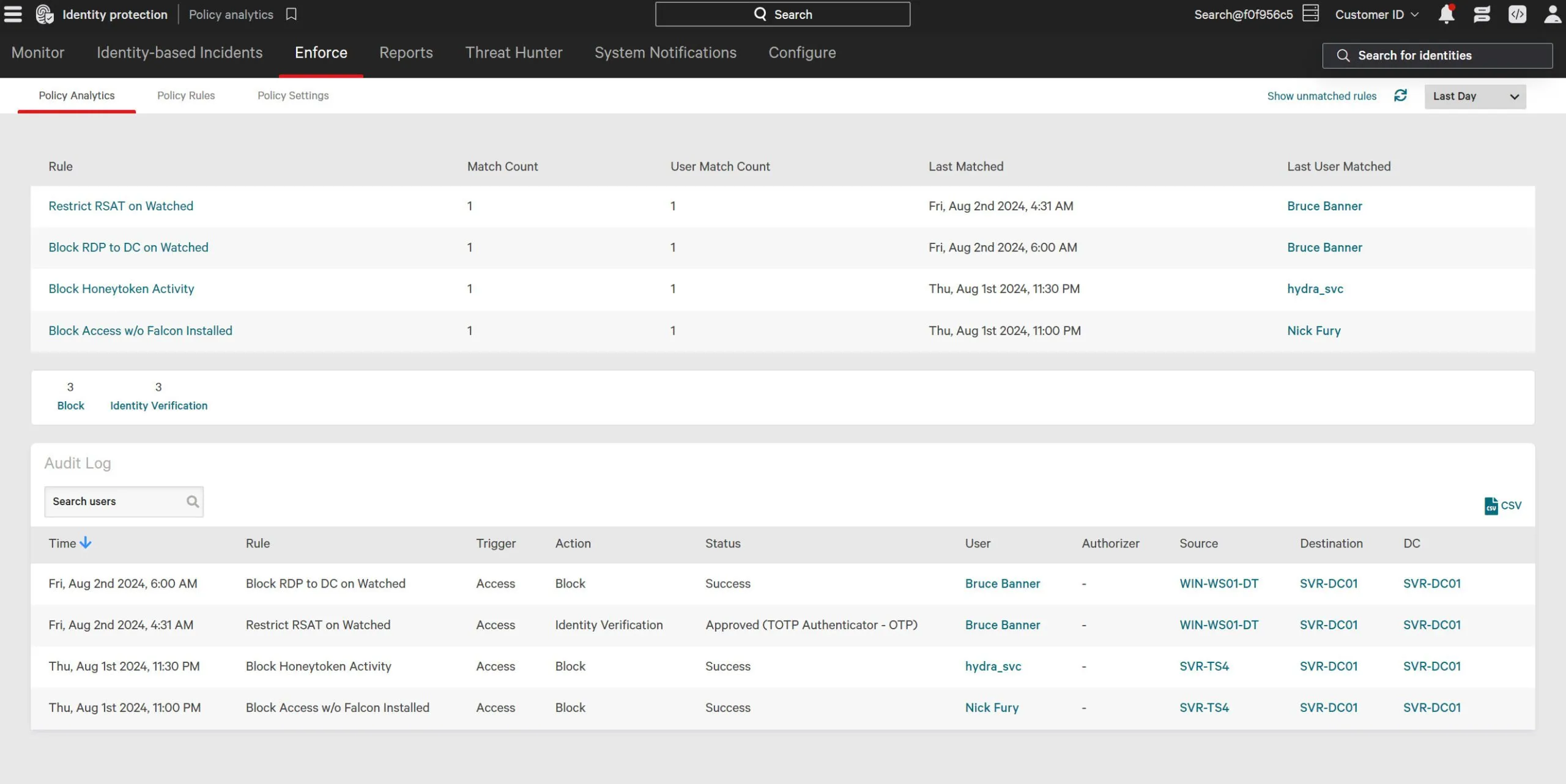
Task: Click Nick Fury in Last User Matched column
Action: click(1313, 331)
